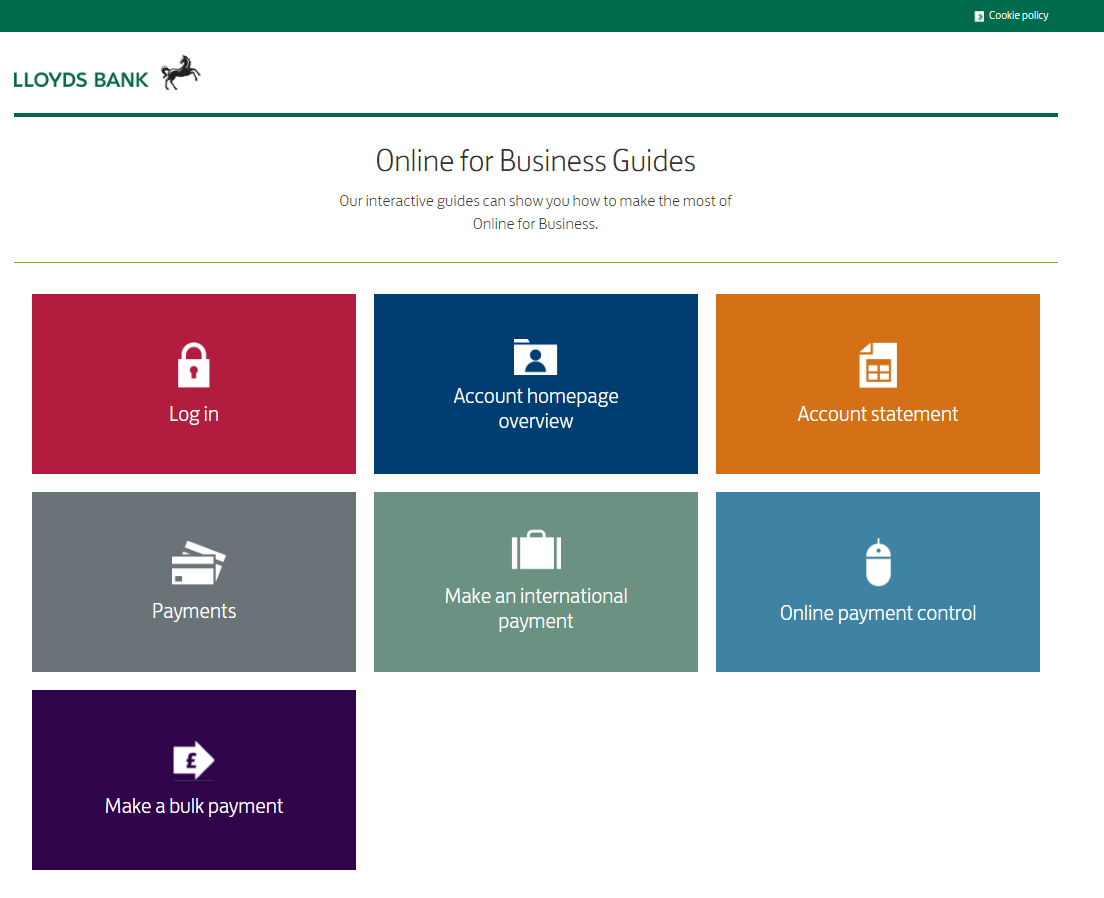Screen dimensions: 1104x898
Task: Open the Log in guide label
Action: 194,414
